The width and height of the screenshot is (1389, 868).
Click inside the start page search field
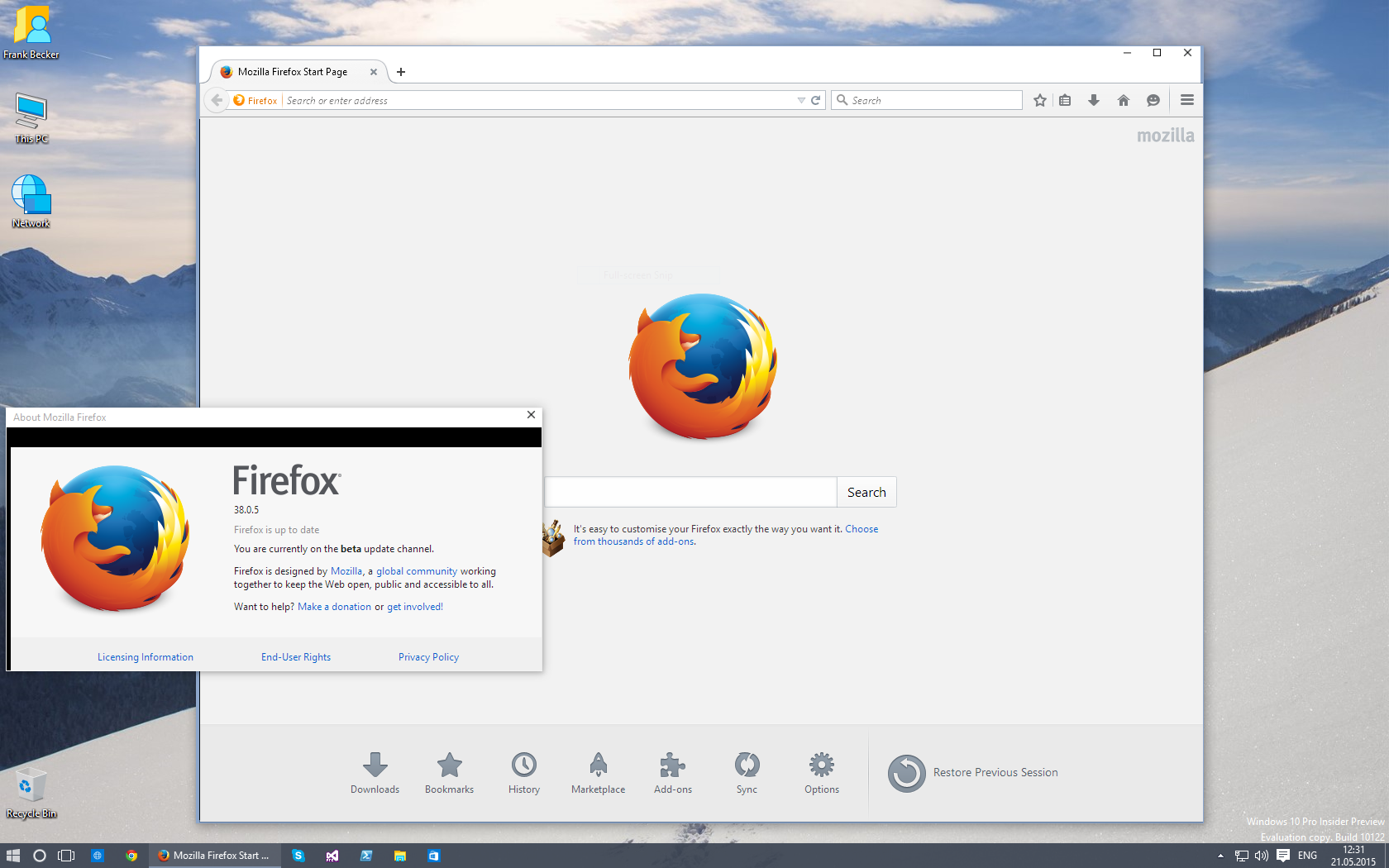tap(690, 492)
